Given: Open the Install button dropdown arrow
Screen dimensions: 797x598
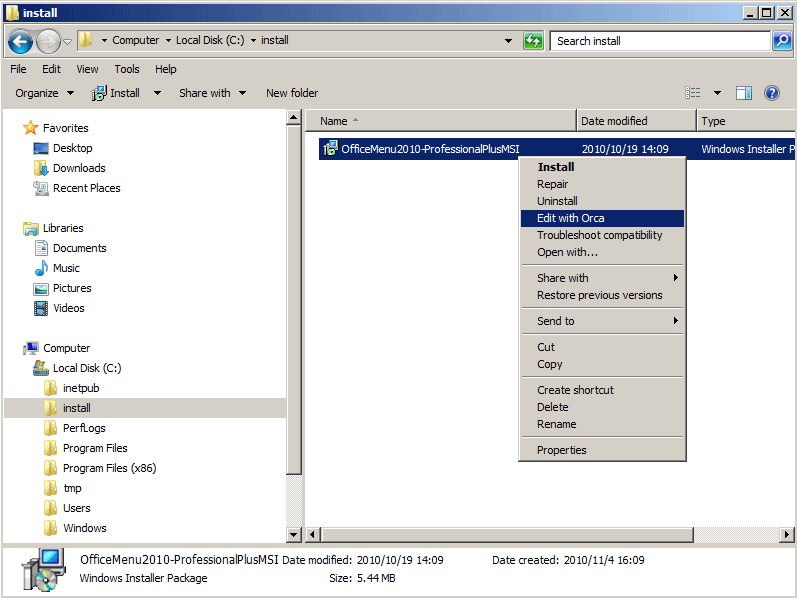Looking at the screenshot, I should point(158,93).
